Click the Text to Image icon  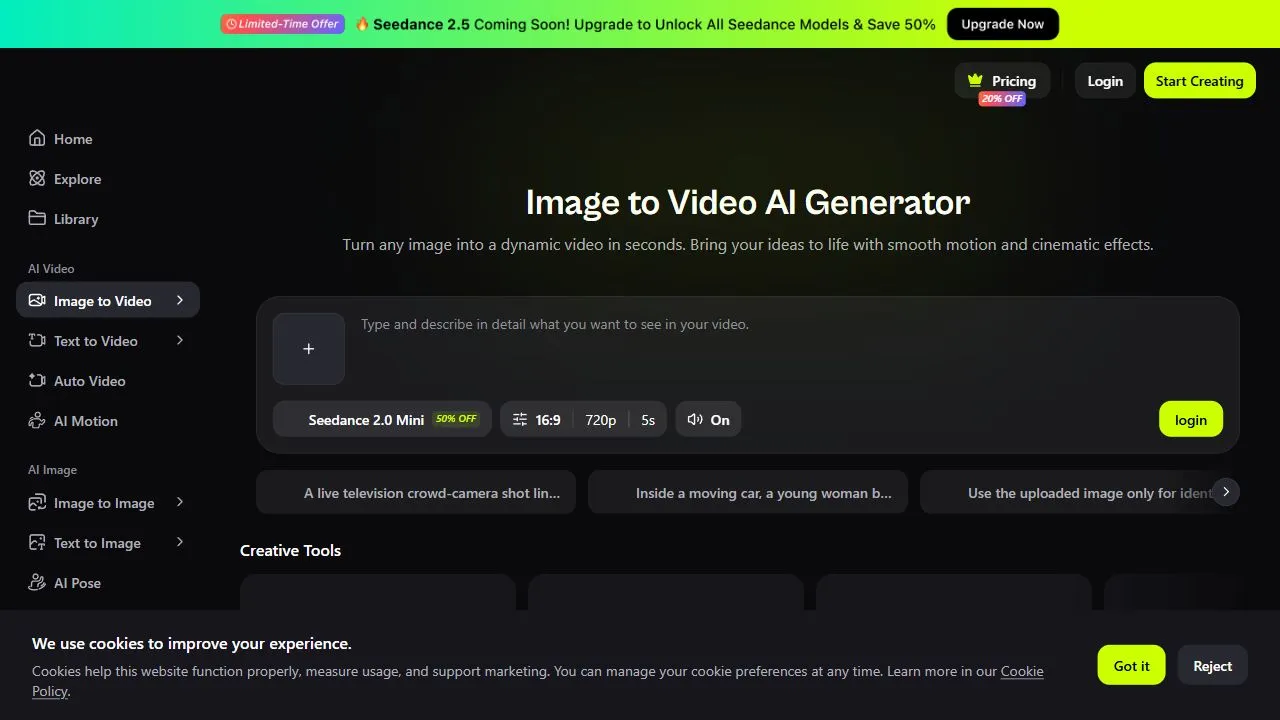pyautogui.click(x=37, y=543)
